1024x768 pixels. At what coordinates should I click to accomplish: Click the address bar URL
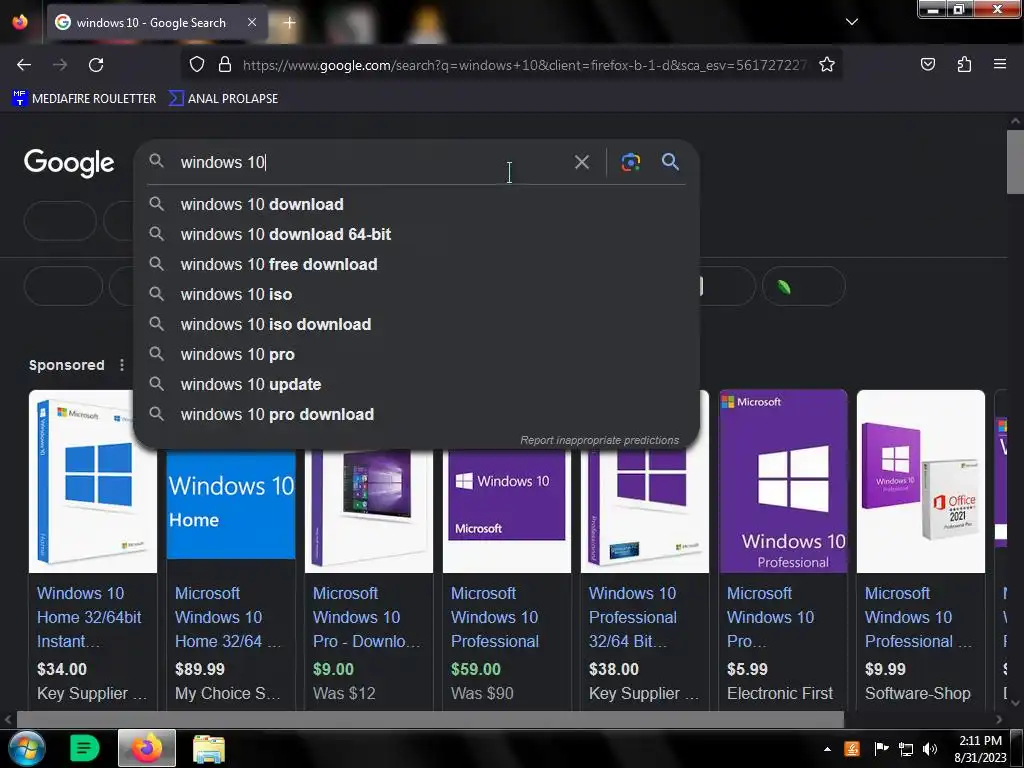pyautogui.click(x=524, y=65)
